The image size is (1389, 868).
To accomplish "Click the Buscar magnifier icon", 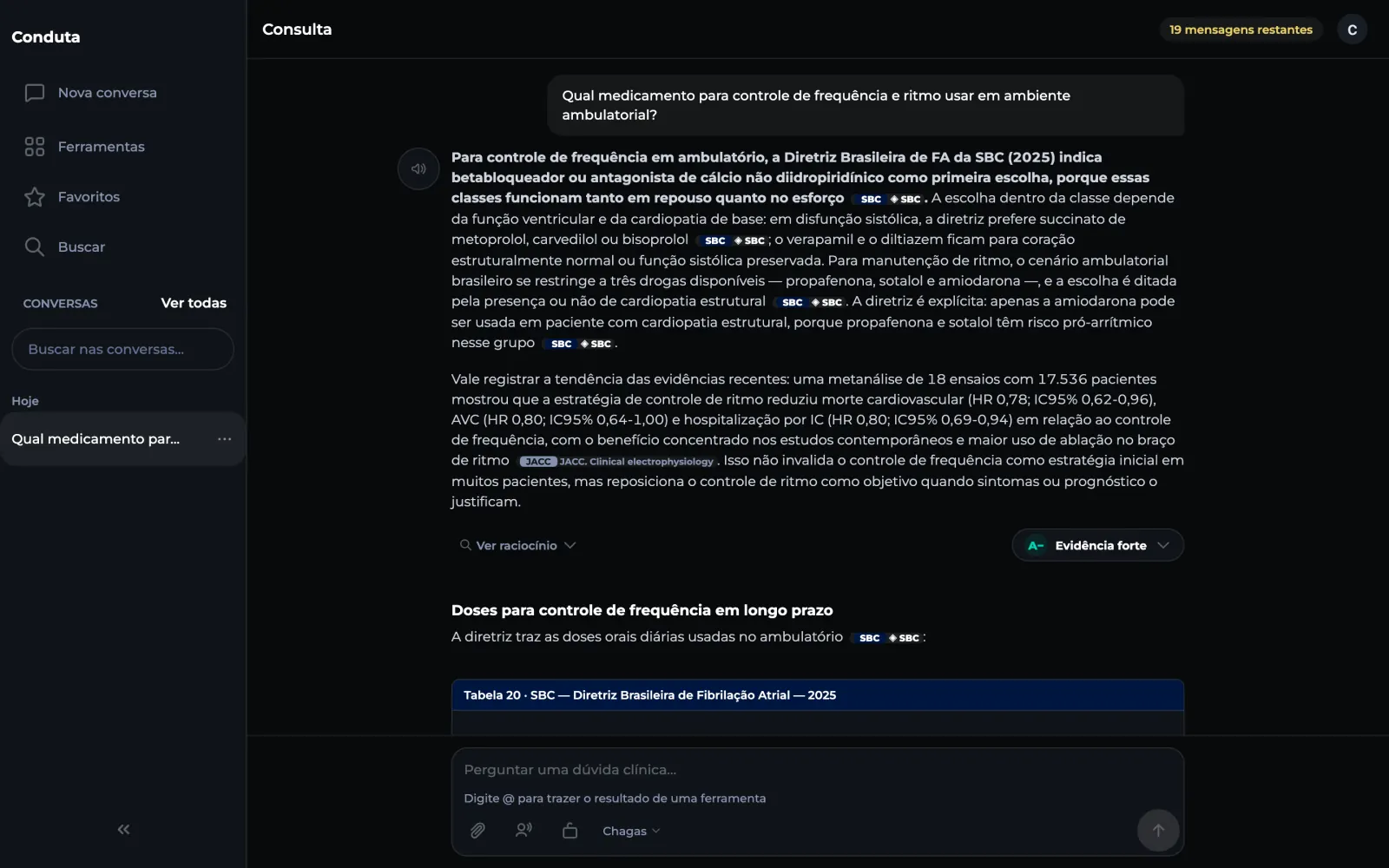I will click(x=35, y=247).
